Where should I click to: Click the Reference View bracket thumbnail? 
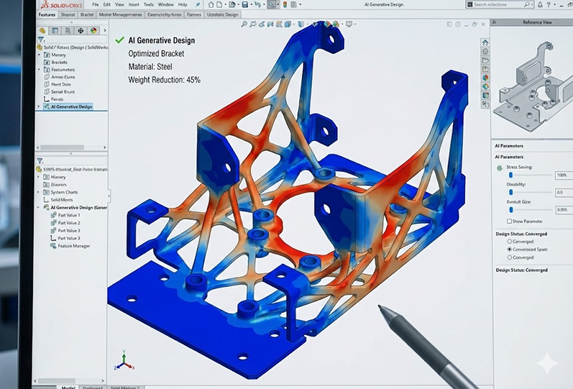[533, 86]
